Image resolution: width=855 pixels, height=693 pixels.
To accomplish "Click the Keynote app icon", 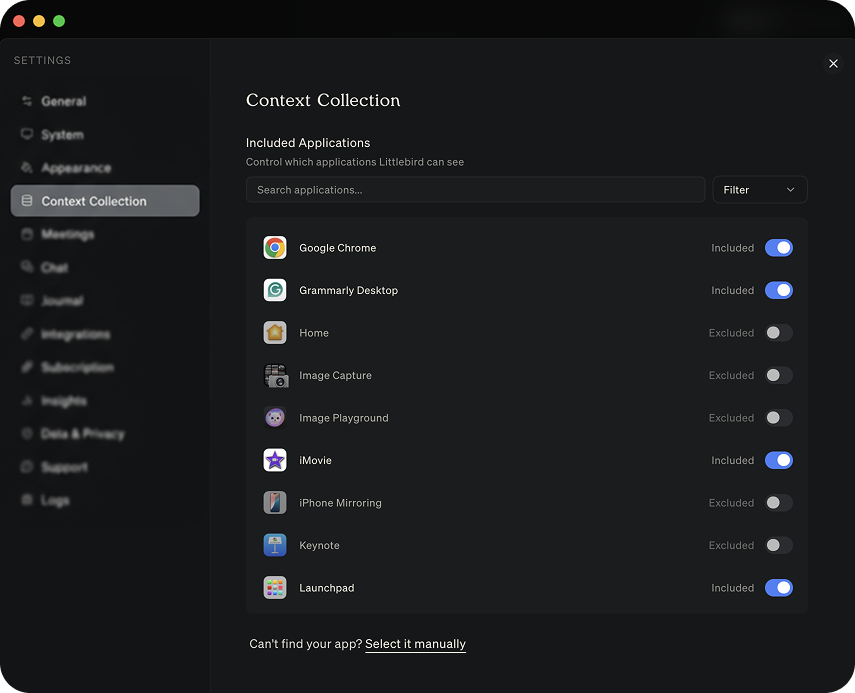I will [274, 545].
